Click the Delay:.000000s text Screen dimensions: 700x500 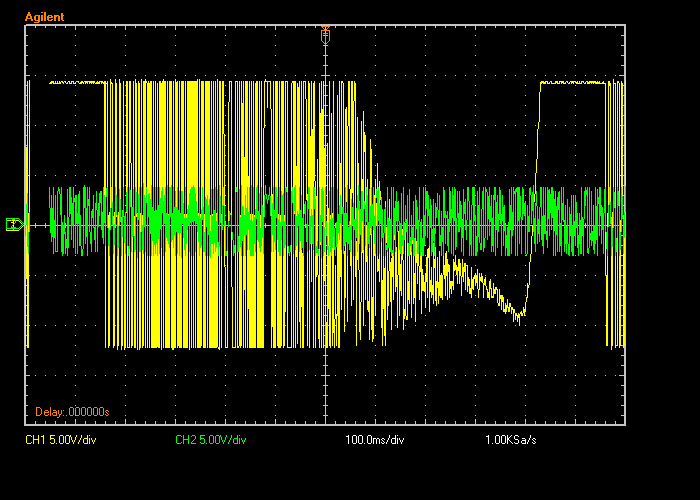tap(72, 412)
